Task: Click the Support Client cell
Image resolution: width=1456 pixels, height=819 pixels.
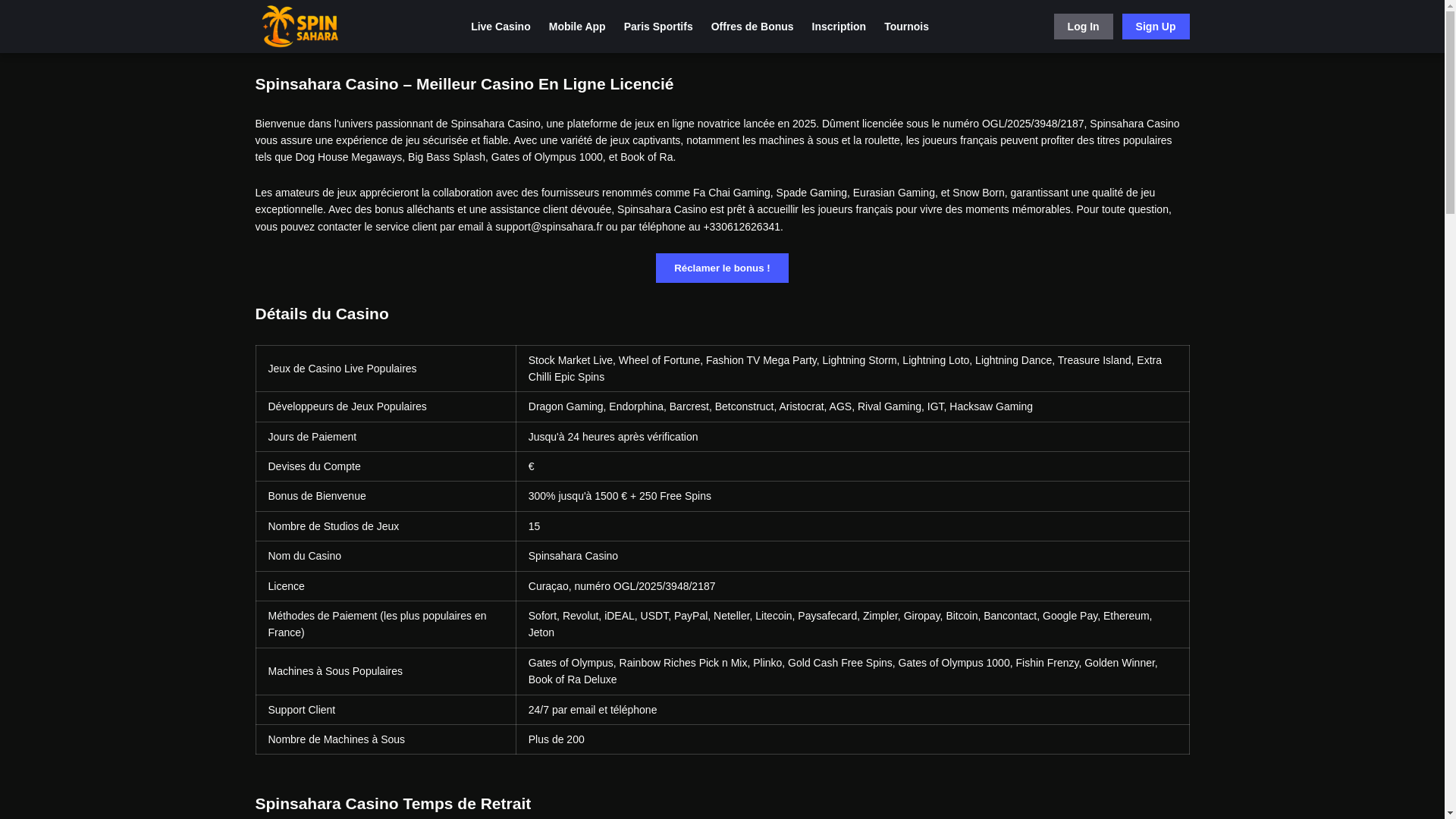Action: [x=386, y=710]
